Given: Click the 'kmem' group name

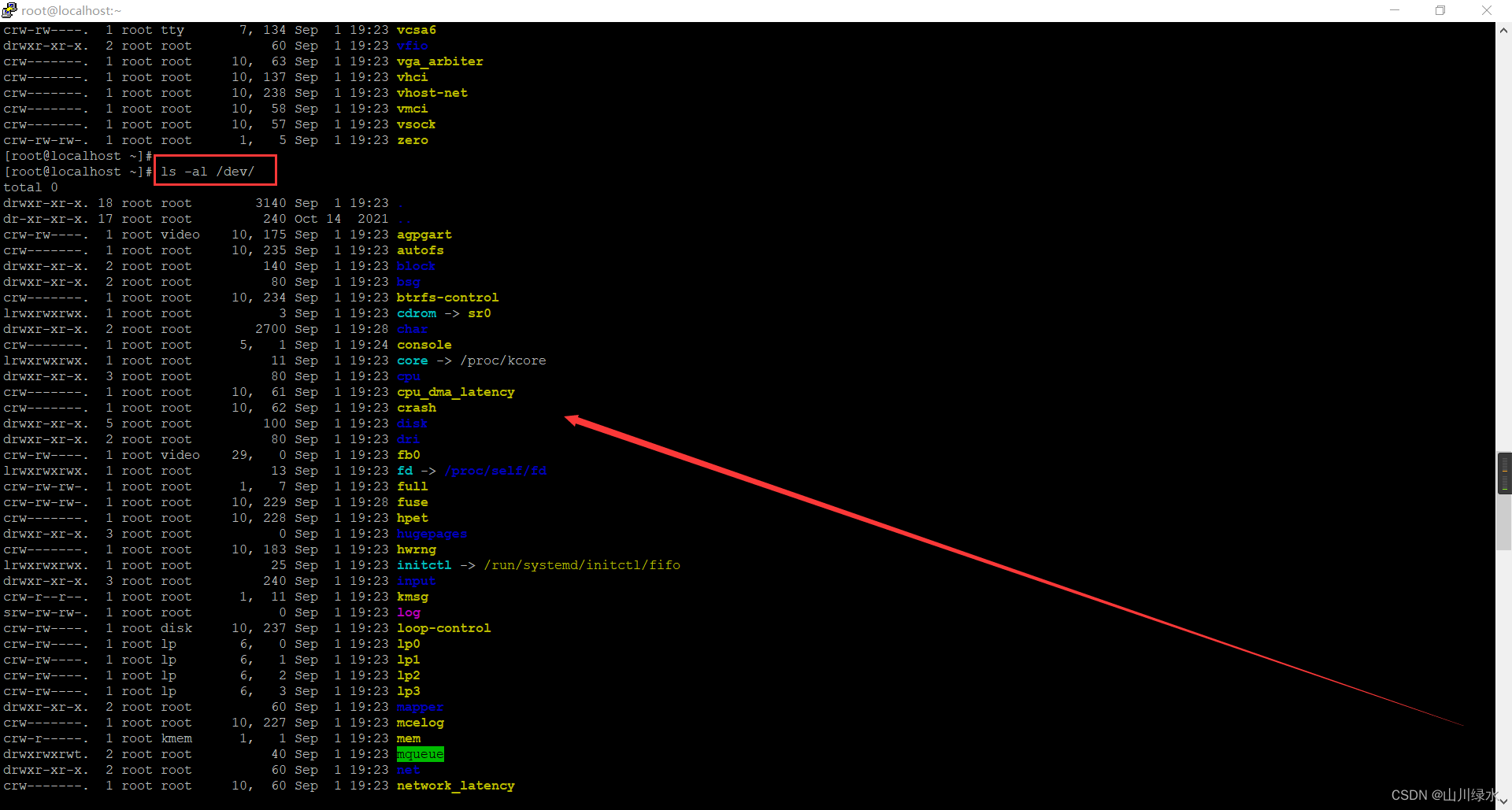Looking at the screenshot, I should tap(176, 738).
